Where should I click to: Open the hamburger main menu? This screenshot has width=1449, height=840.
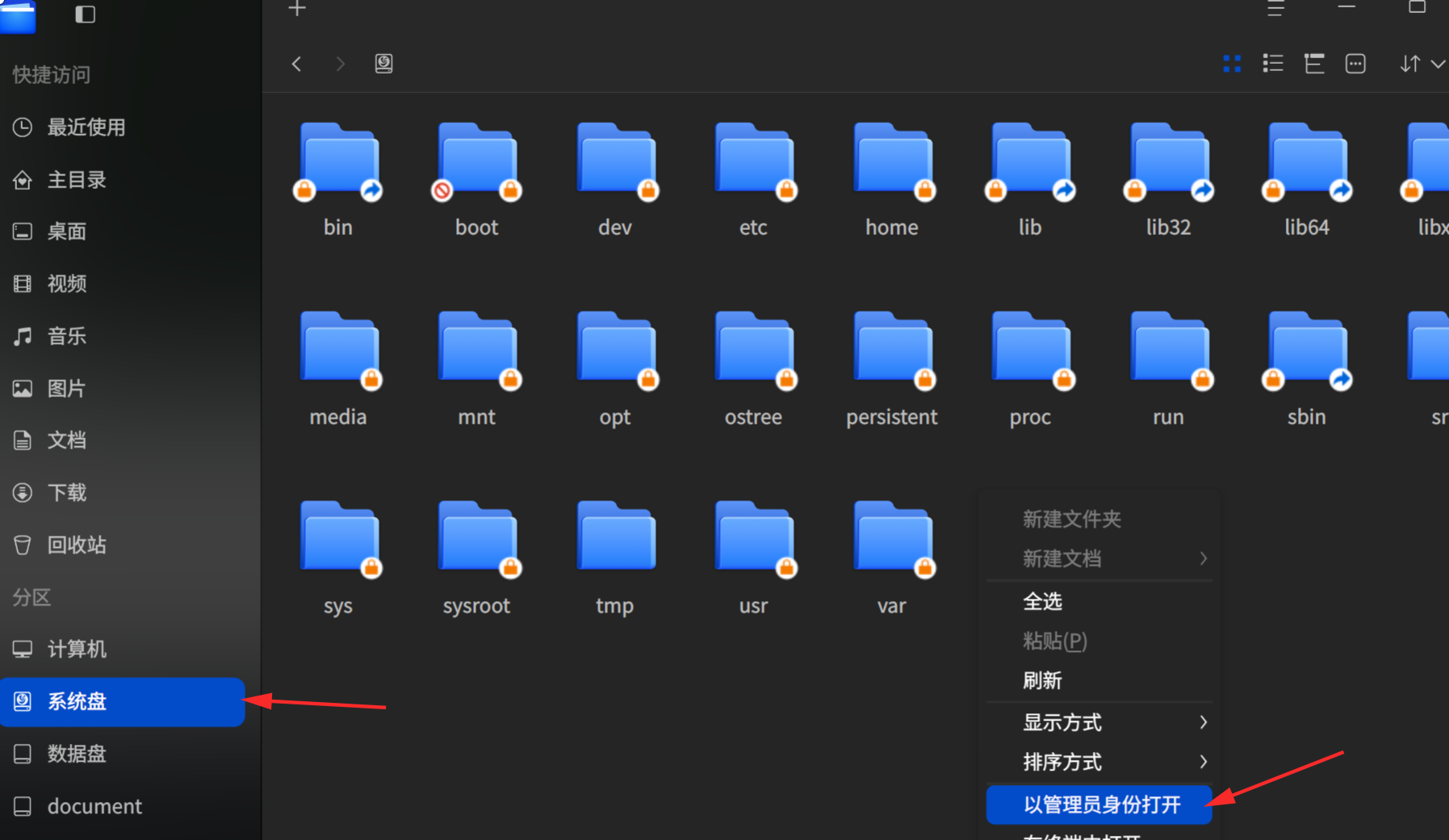(x=1275, y=9)
